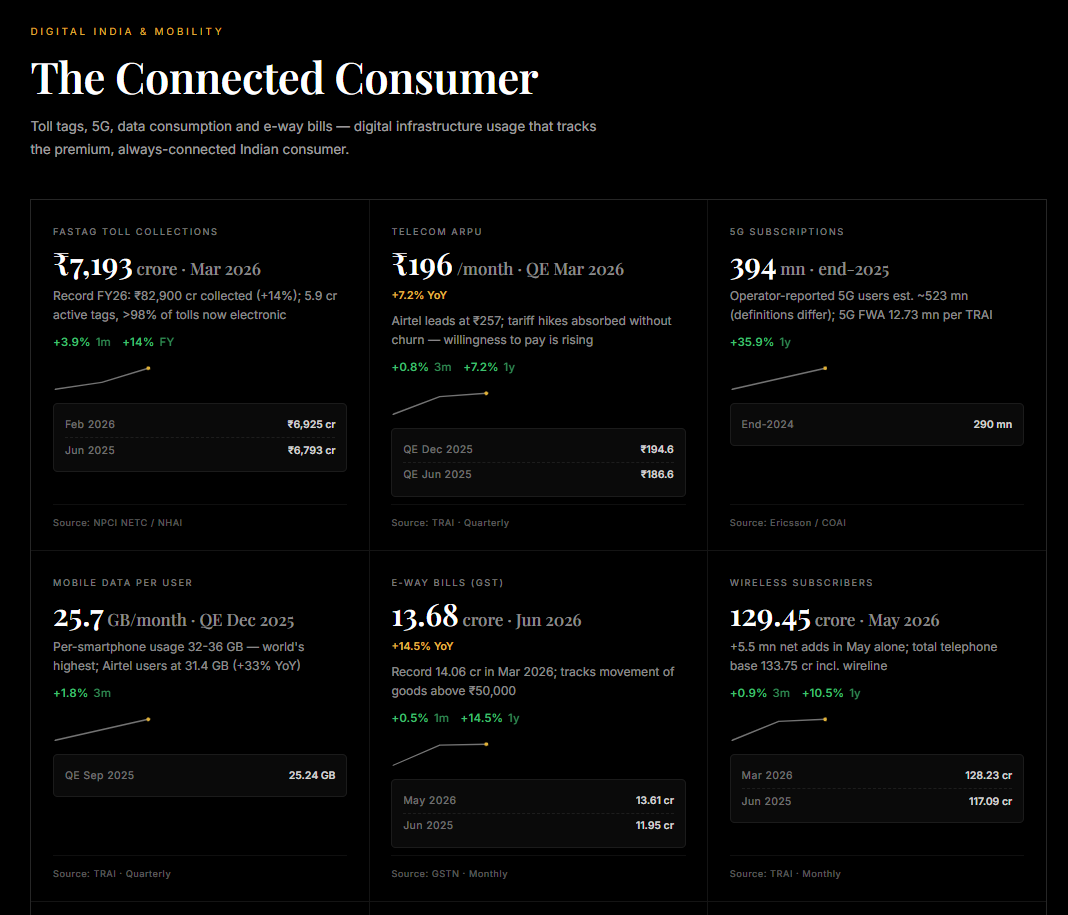Image resolution: width=1068 pixels, height=915 pixels.
Task: Click the +14.5% YoY badge on E-Way Bills
Action: tap(422, 646)
